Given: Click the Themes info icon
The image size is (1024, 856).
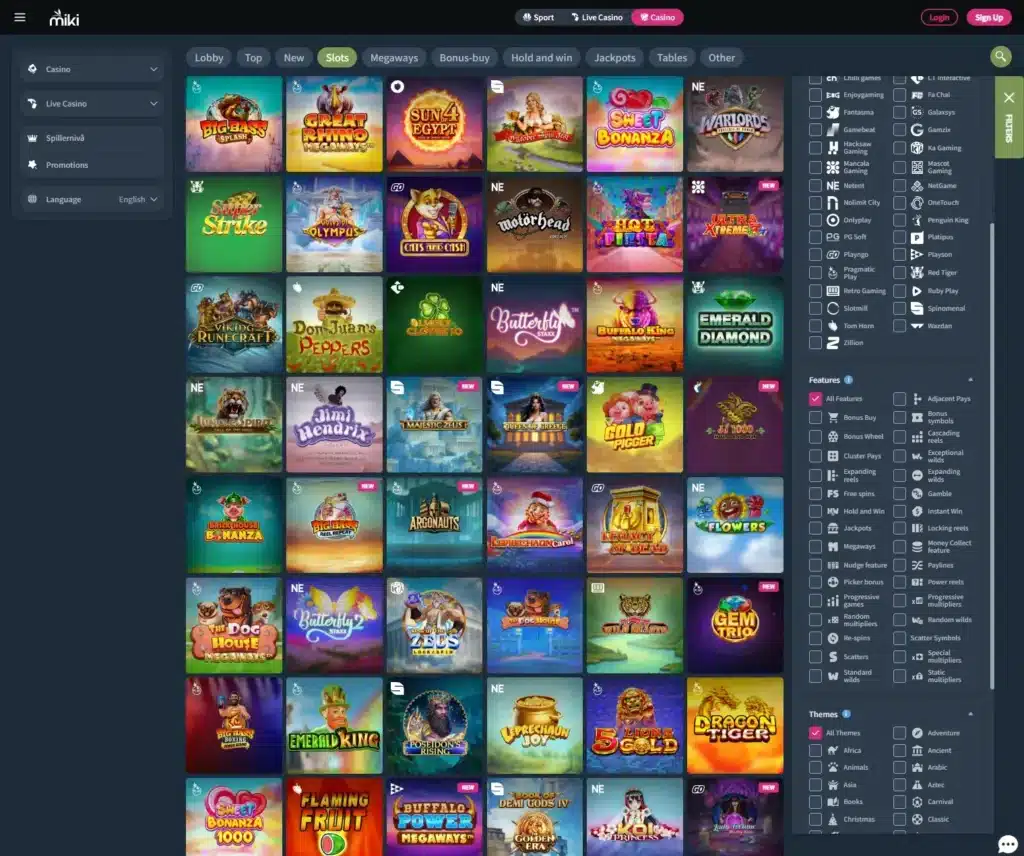Looking at the screenshot, I should [x=846, y=714].
